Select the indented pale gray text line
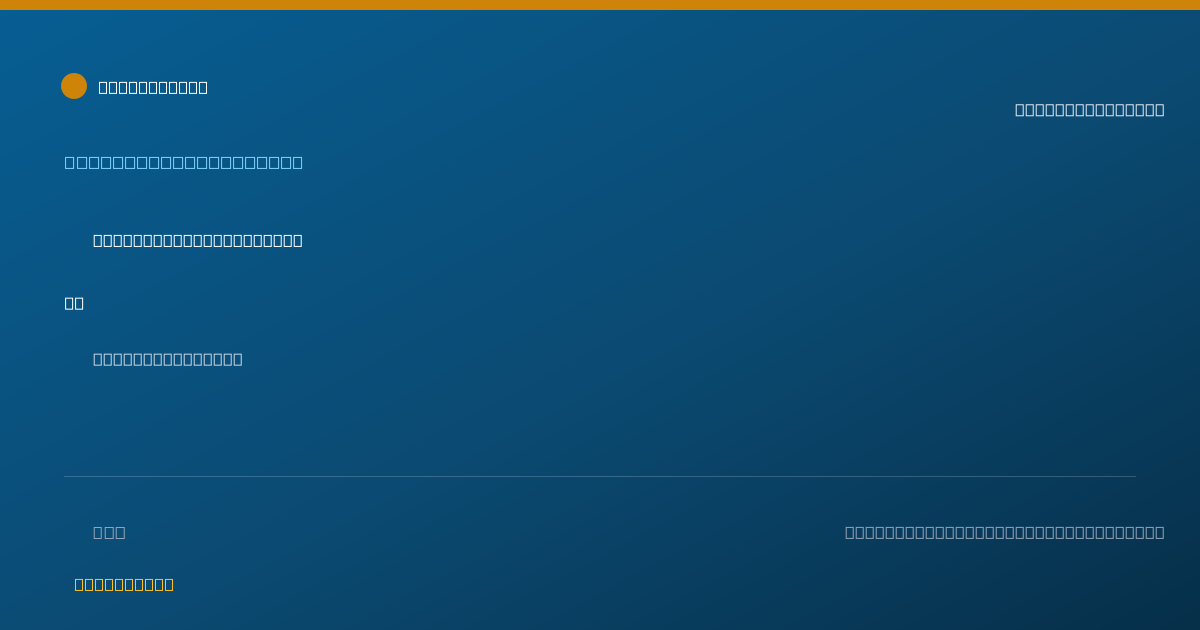This screenshot has width=1200, height=630. pos(168,359)
